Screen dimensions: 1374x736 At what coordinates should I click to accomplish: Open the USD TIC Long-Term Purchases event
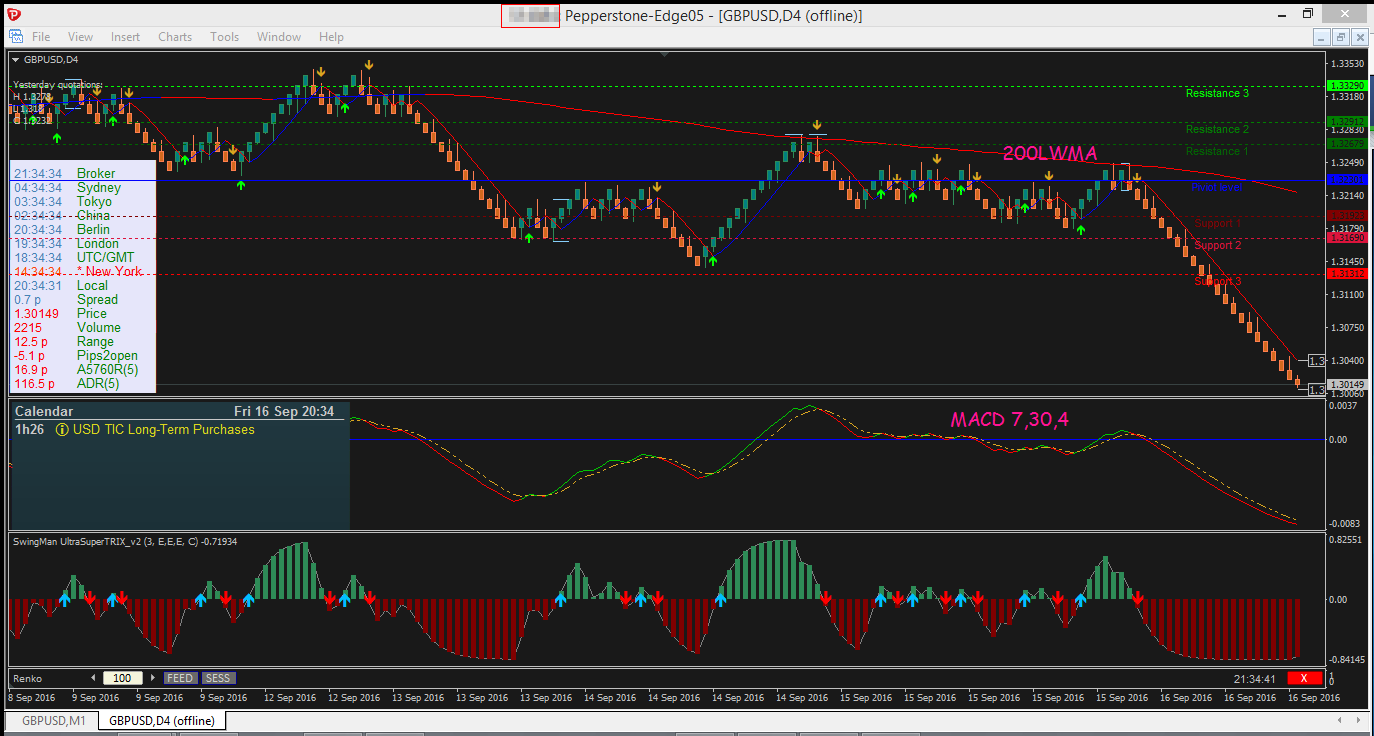pyautogui.click(x=163, y=430)
